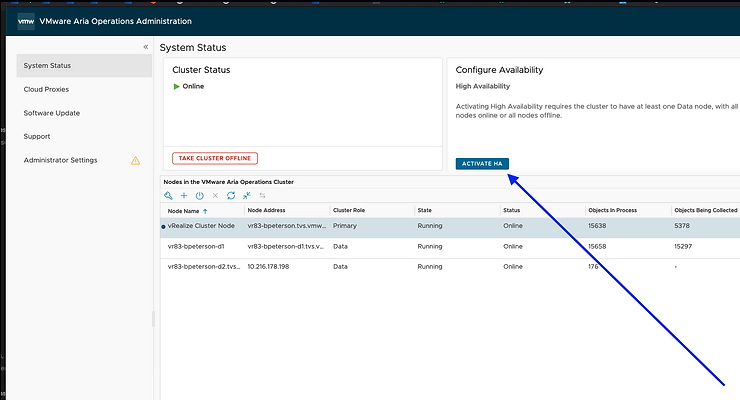
Task: Click the inward-arrows icon in the nodes toolbar
Action: [x=246, y=195]
